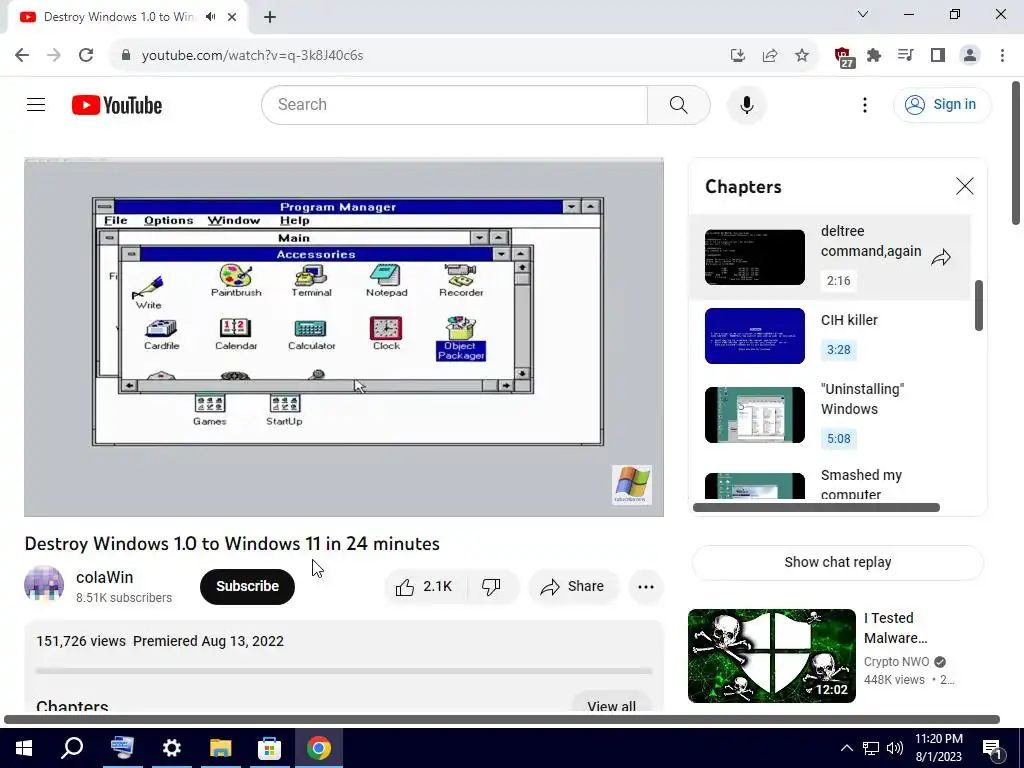Click the Chapters panel horizontal scrollbar
Viewport: 1024px width, 768px height.
(x=816, y=507)
